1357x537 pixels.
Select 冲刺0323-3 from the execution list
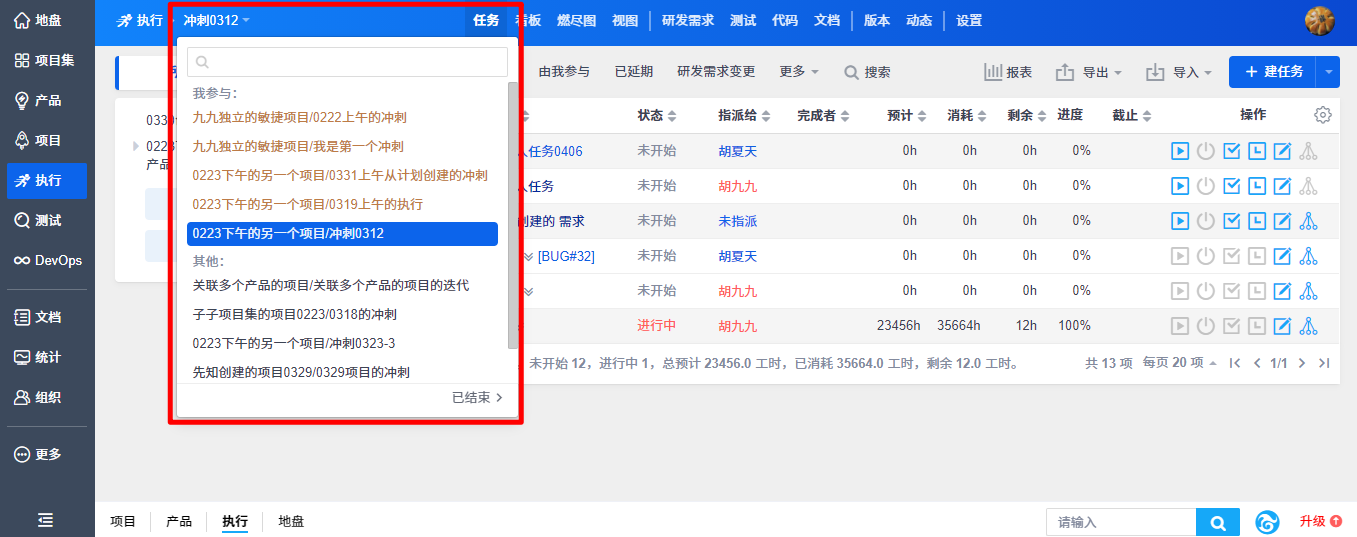[x=293, y=343]
